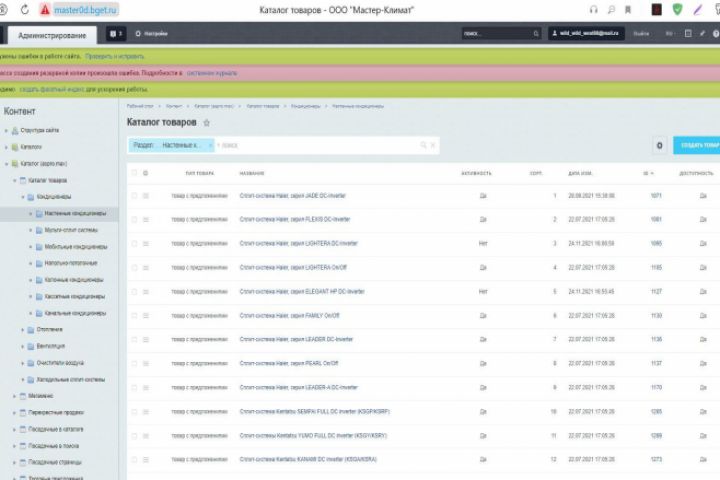Open row actions menu for JADE product
720x480 pixels.
pos(146,196)
